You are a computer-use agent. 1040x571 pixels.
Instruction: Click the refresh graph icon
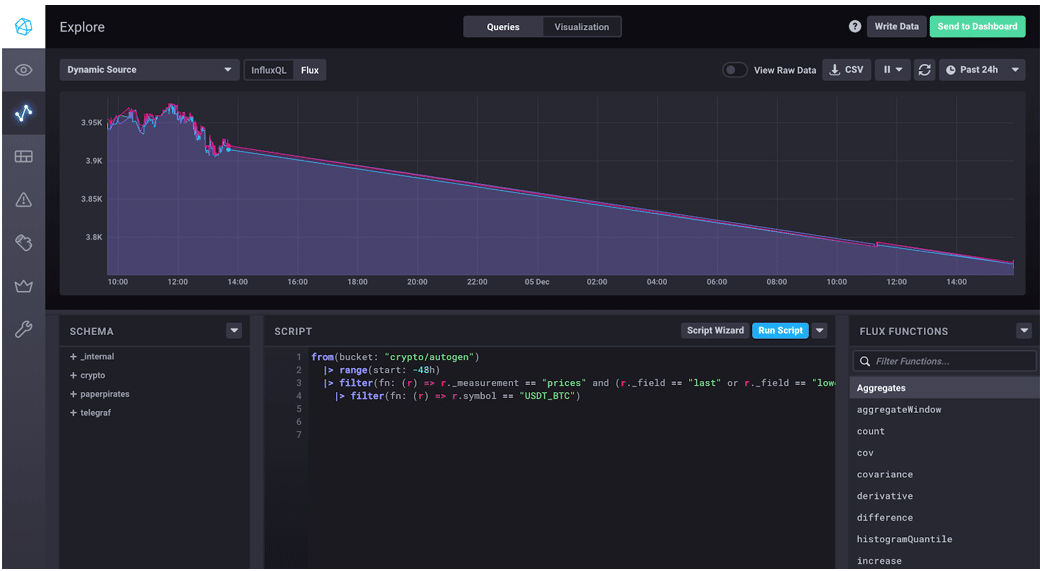pyautogui.click(x=924, y=70)
